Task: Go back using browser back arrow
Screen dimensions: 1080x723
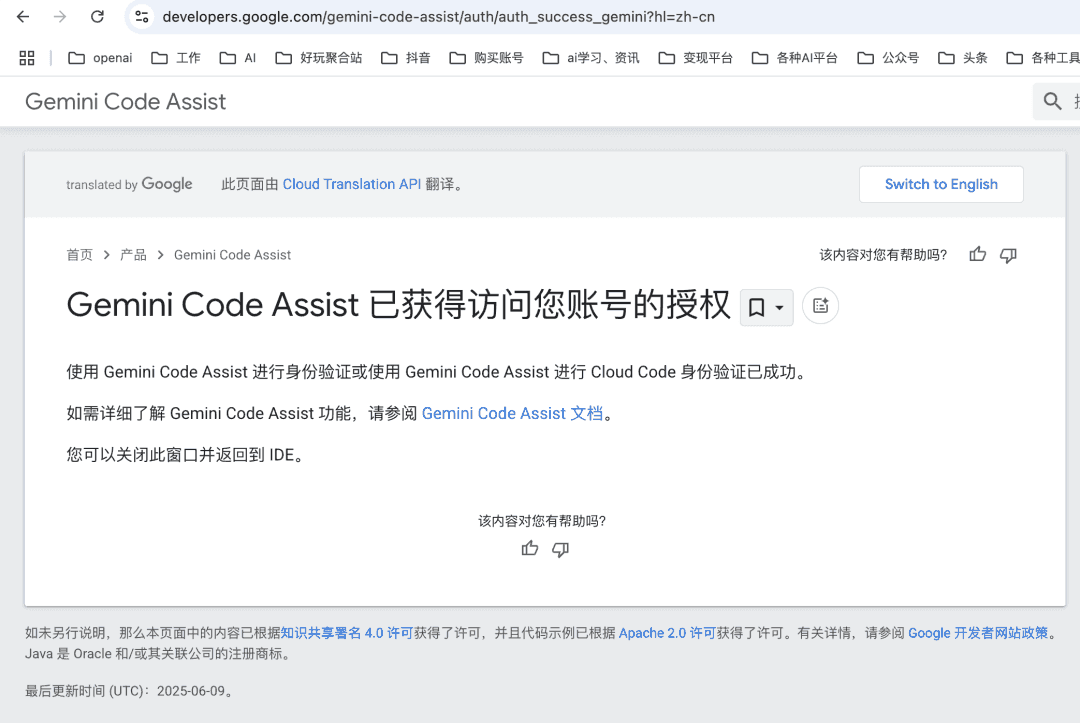Action: coord(23,17)
